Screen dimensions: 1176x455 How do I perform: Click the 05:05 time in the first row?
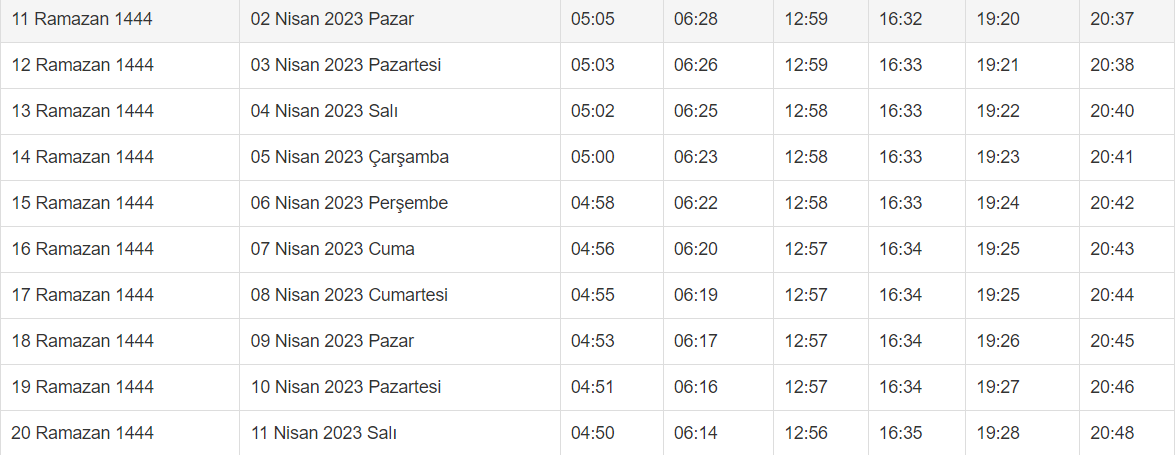[x=593, y=19]
